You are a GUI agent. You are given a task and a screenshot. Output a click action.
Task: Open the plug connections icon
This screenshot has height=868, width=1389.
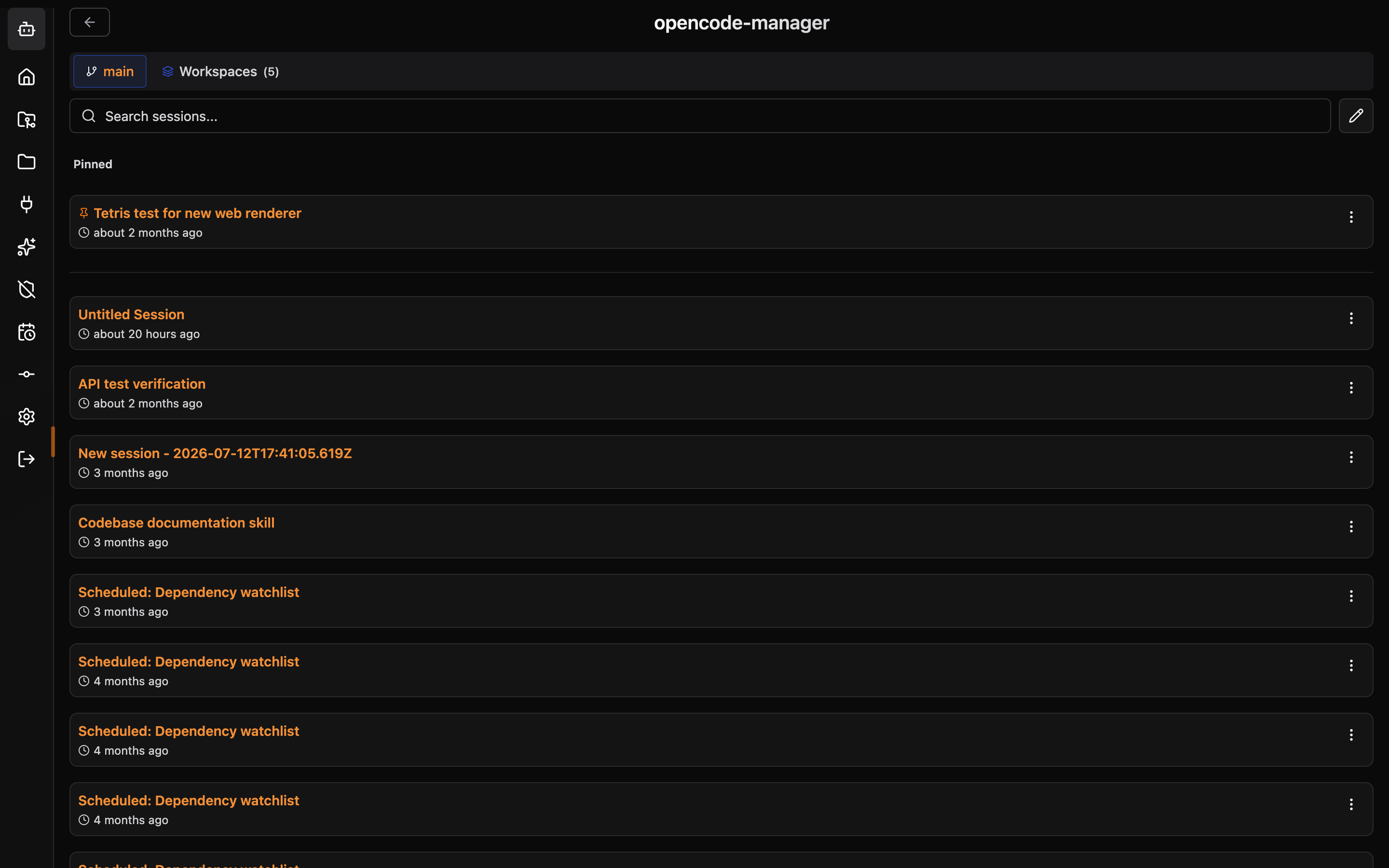point(27,204)
